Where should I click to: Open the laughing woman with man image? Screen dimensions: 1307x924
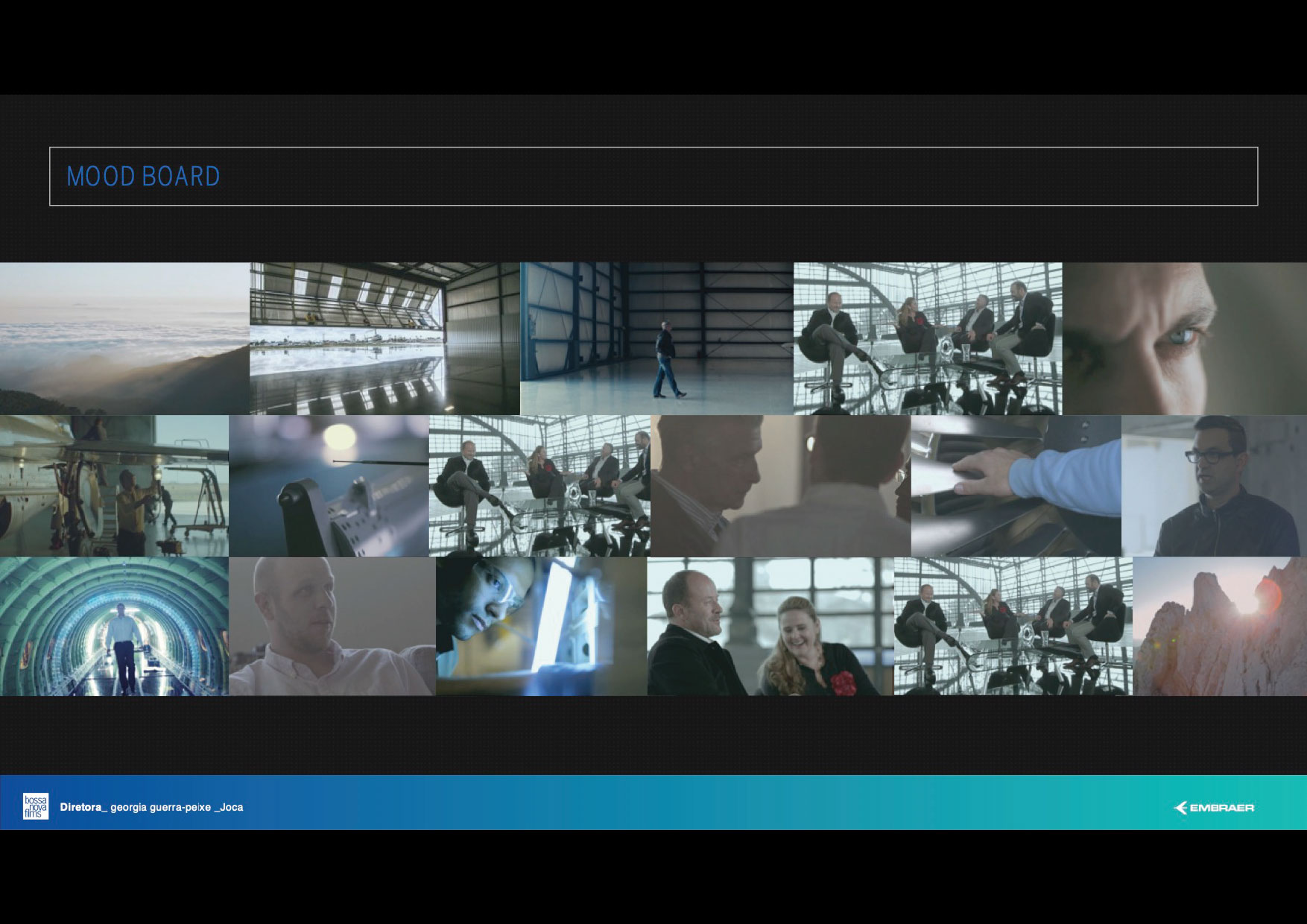(x=770, y=627)
